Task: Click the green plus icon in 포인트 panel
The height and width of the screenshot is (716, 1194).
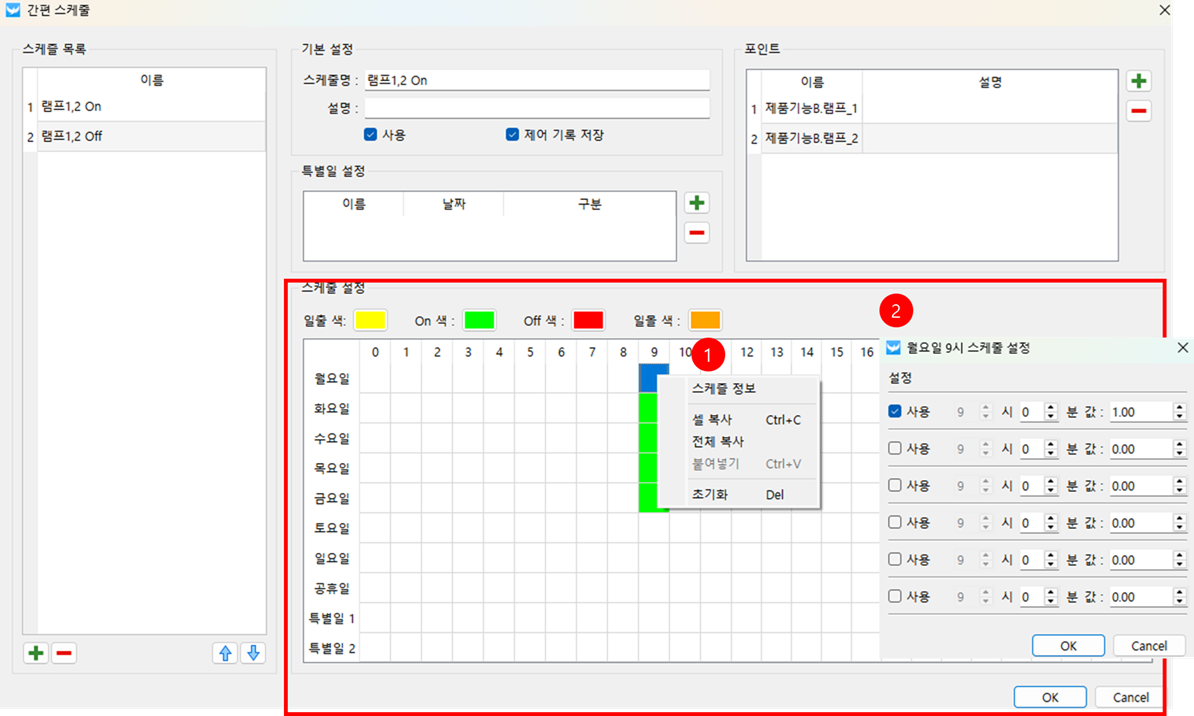Action: (1138, 81)
